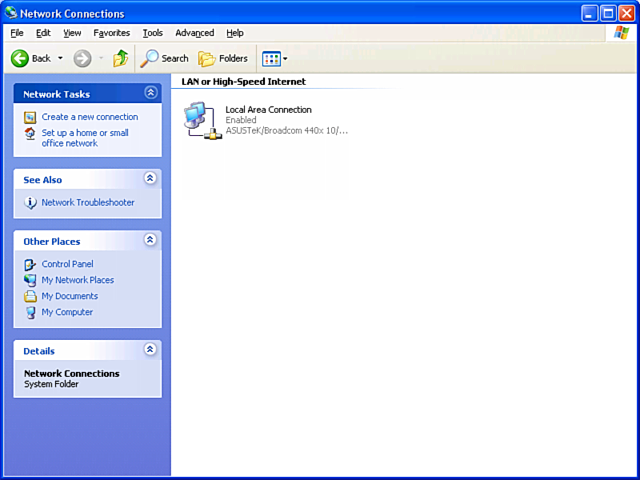Viewport: 640px width, 480px height.
Task: Click the Views toolbar icon
Action: point(271,58)
